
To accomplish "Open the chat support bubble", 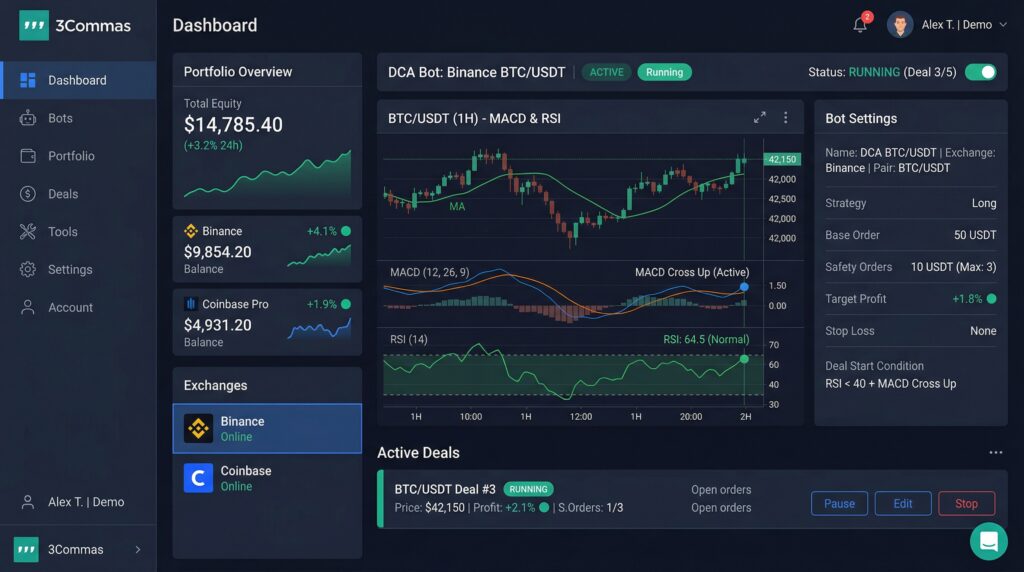I will point(989,541).
